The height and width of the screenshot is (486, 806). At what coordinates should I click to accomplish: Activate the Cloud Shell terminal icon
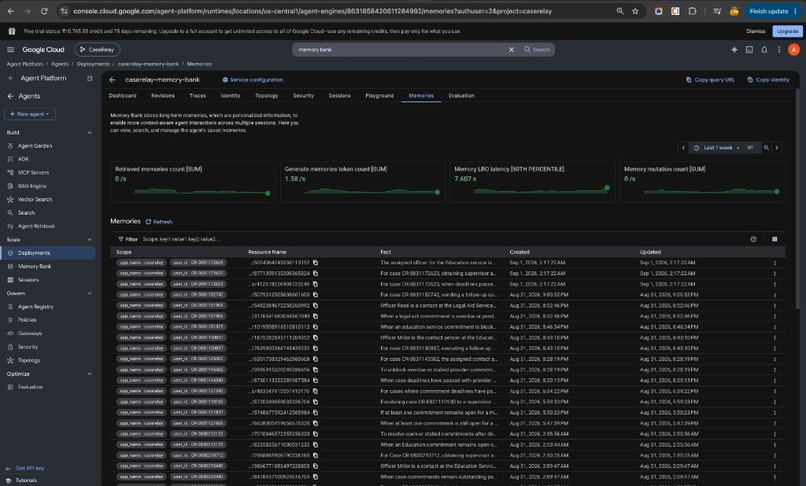749,49
